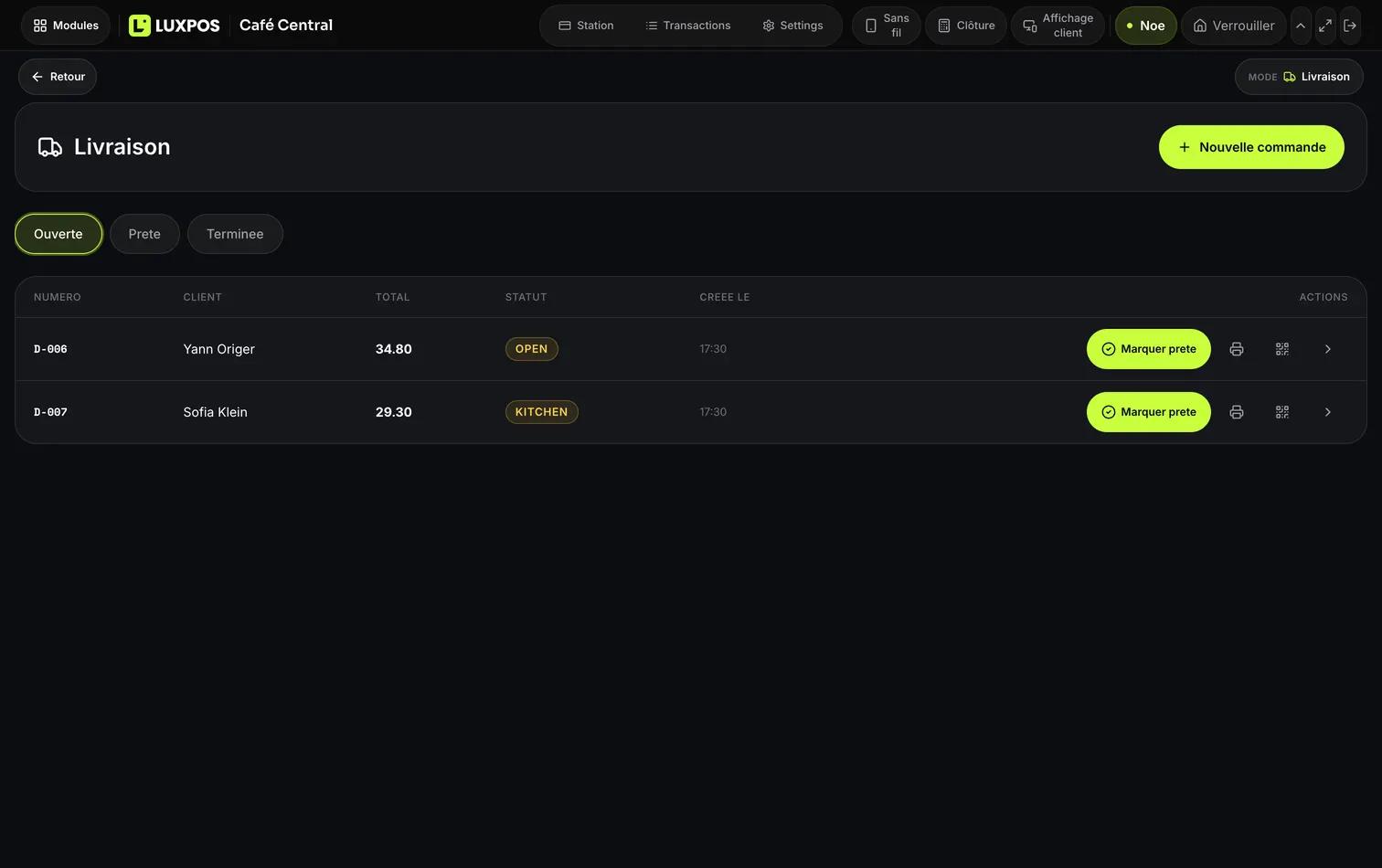Mark order D-006 as prete

(x=1148, y=349)
